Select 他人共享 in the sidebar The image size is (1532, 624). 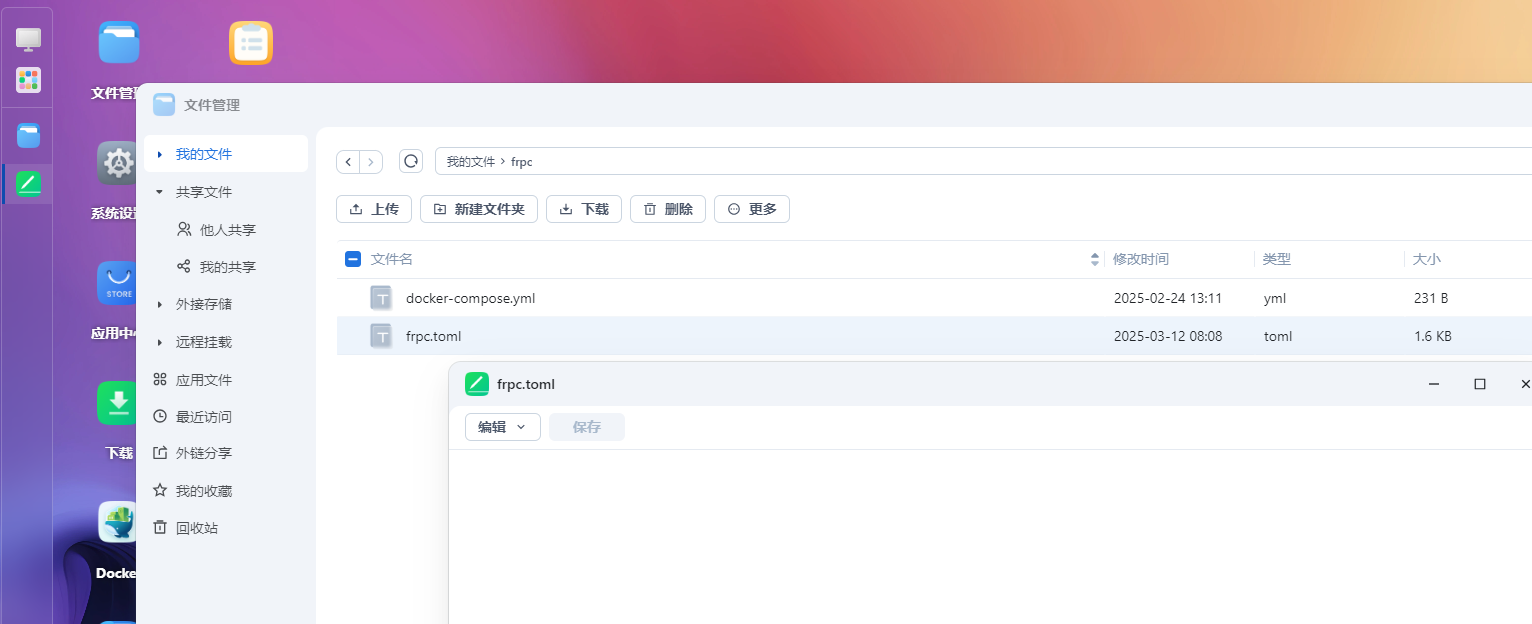226,230
